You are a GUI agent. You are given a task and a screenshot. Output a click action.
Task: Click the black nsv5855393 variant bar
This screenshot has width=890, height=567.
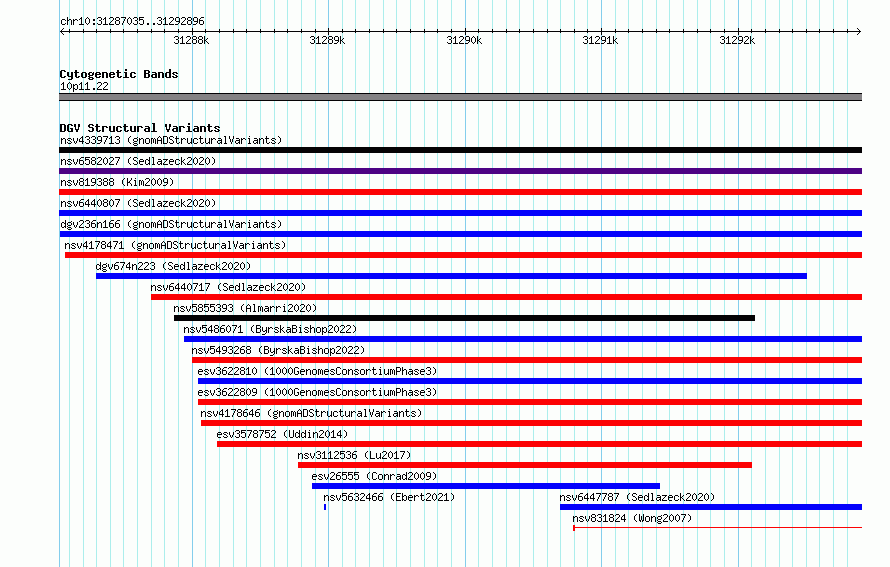tap(464, 318)
